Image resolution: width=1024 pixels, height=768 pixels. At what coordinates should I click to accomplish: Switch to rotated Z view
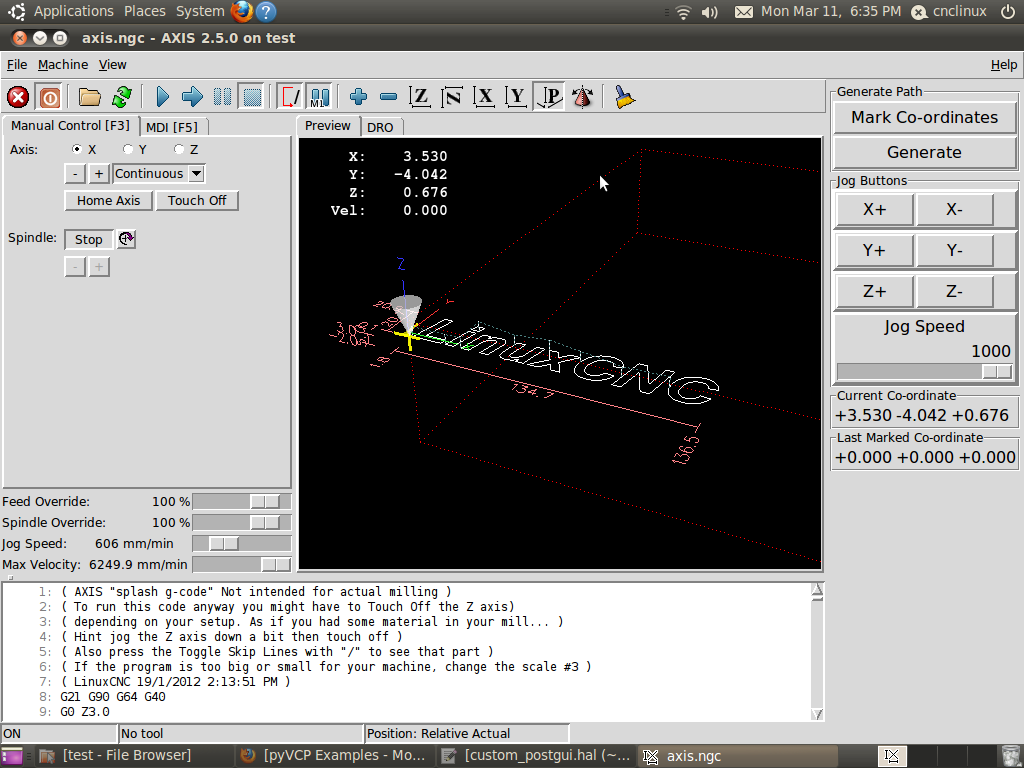click(452, 97)
